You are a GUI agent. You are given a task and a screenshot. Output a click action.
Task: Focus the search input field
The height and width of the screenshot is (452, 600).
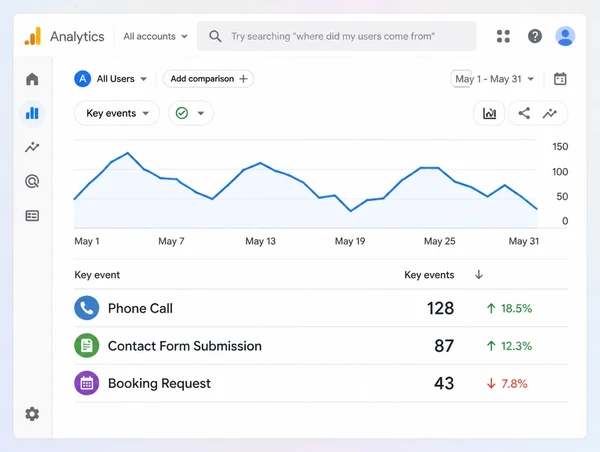click(336, 36)
